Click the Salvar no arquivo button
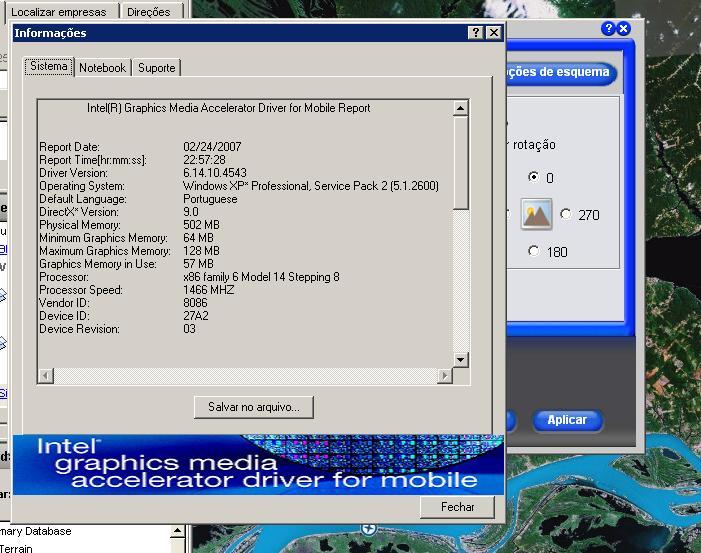Screen dimensions: 701x553 tap(254, 407)
